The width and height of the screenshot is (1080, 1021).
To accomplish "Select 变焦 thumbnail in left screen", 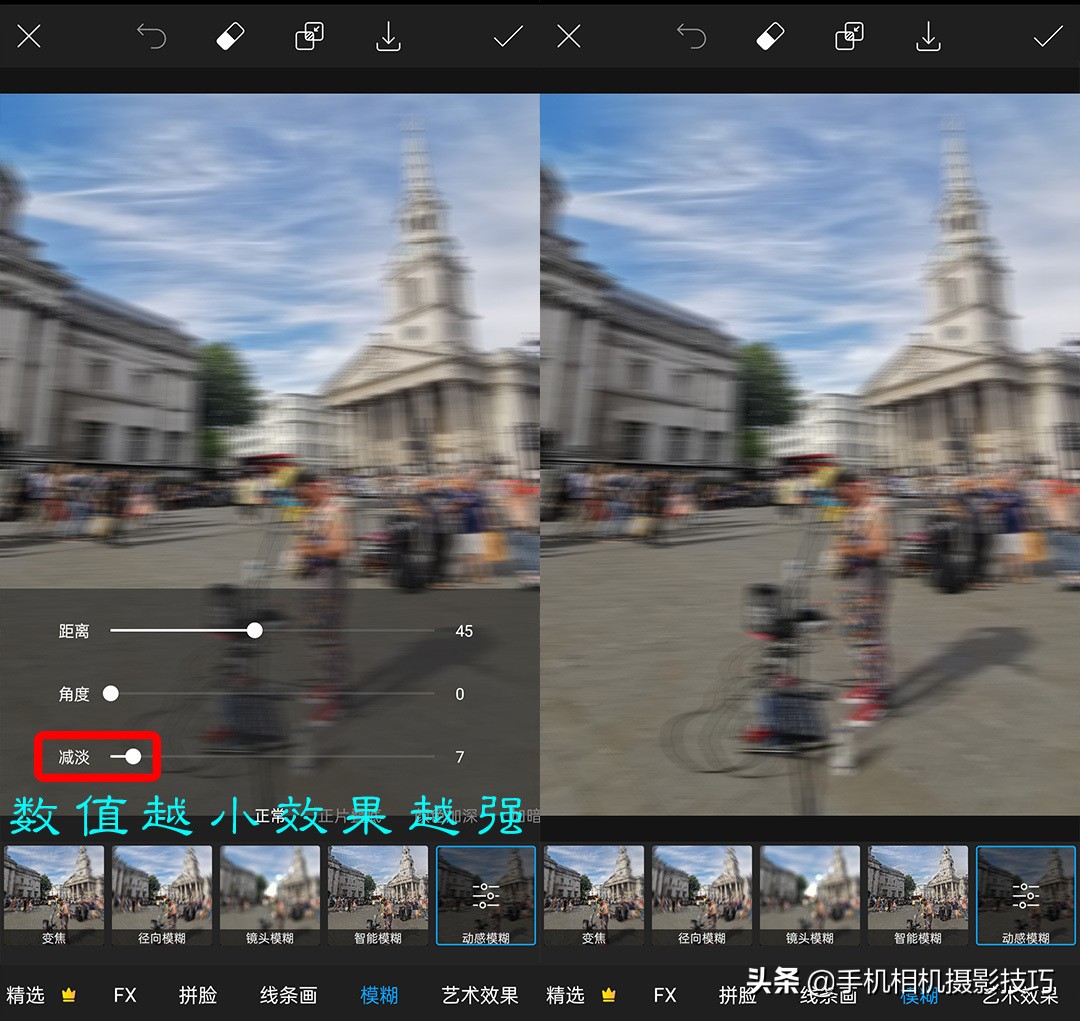I will pyautogui.click(x=54, y=896).
